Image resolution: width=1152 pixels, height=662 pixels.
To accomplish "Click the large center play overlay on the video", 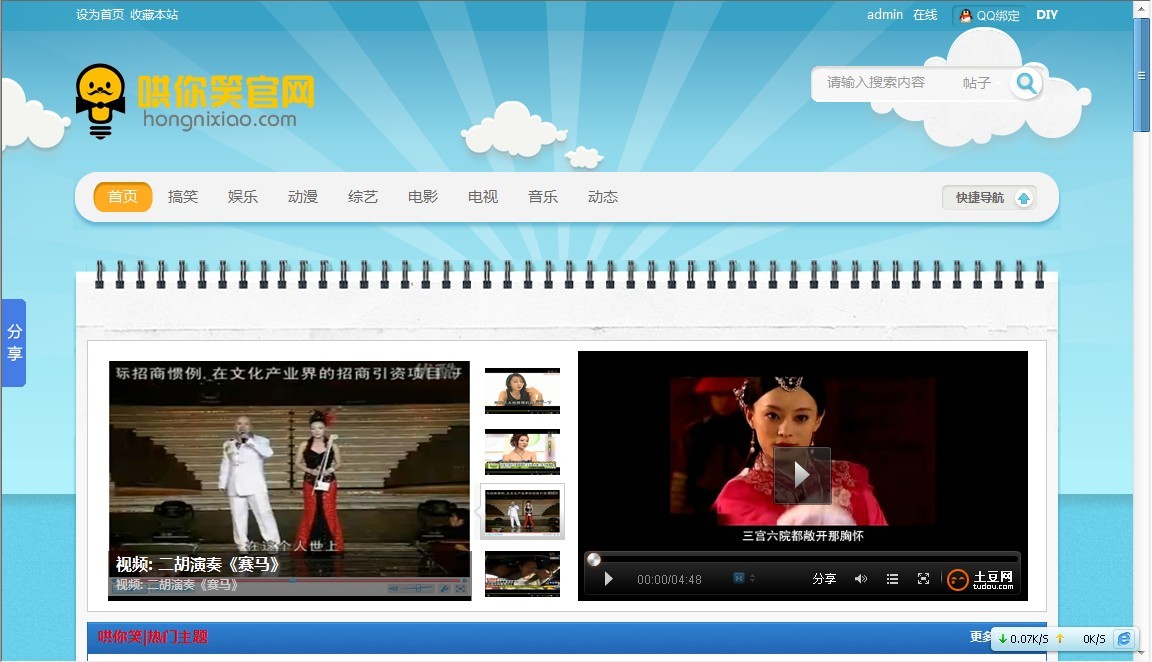I will [802, 475].
